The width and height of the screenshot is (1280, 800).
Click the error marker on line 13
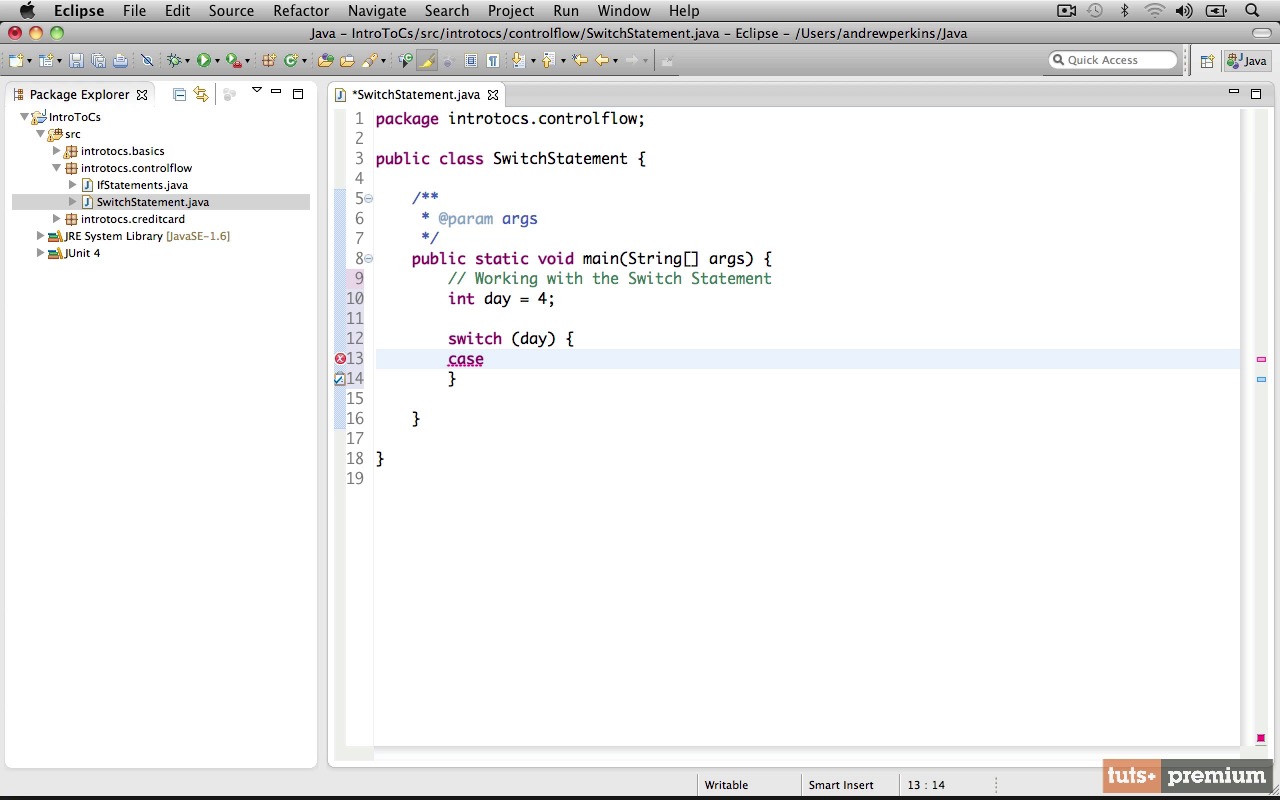click(340, 358)
